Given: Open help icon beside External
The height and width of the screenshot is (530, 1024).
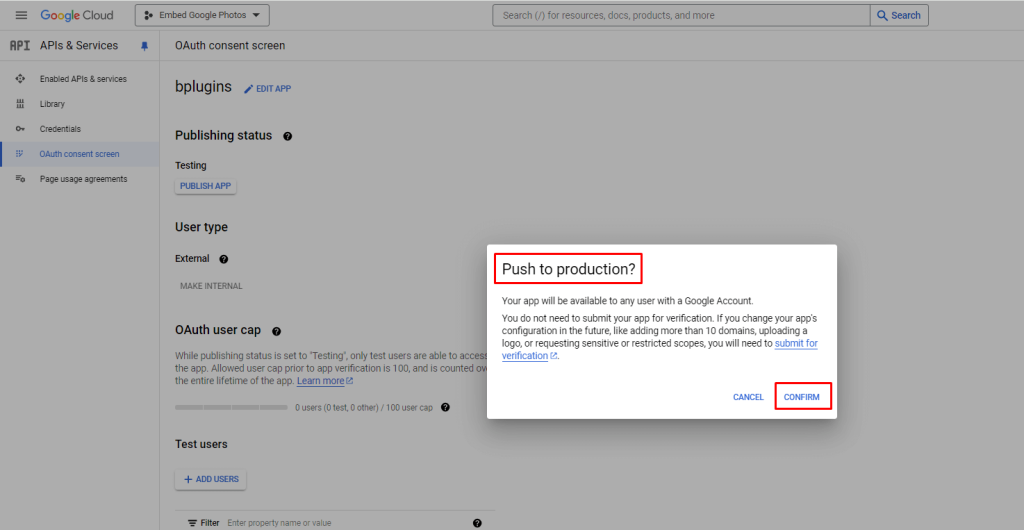Looking at the screenshot, I should coord(223,259).
